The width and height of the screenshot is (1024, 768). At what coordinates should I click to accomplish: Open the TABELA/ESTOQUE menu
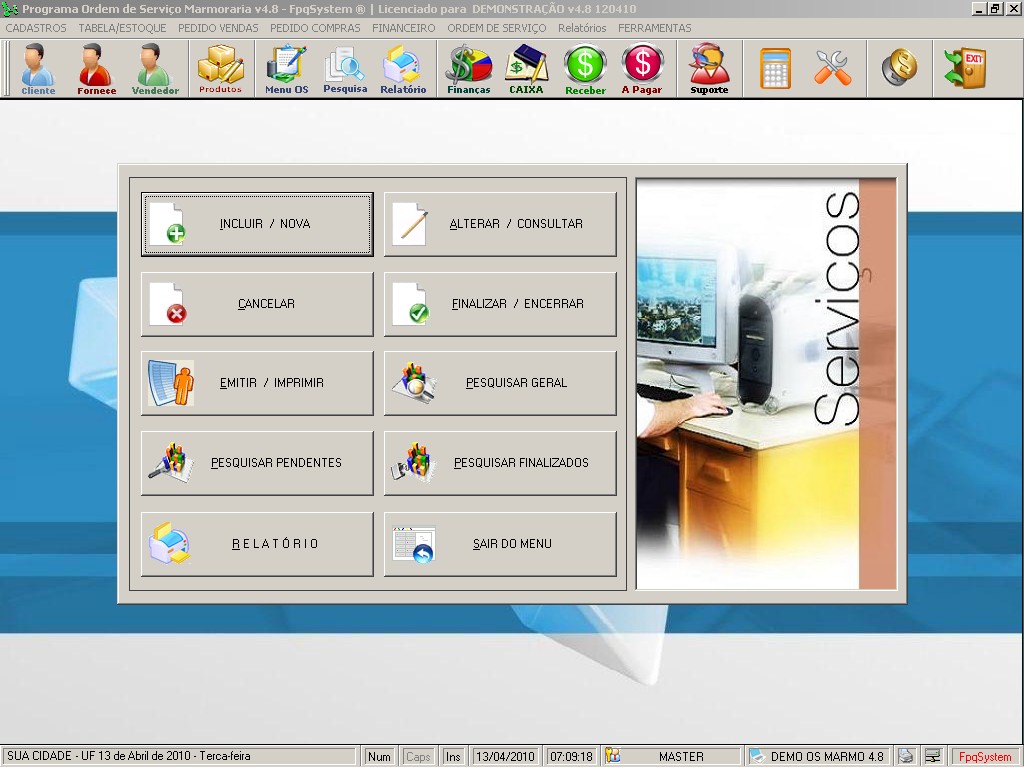pos(122,28)
